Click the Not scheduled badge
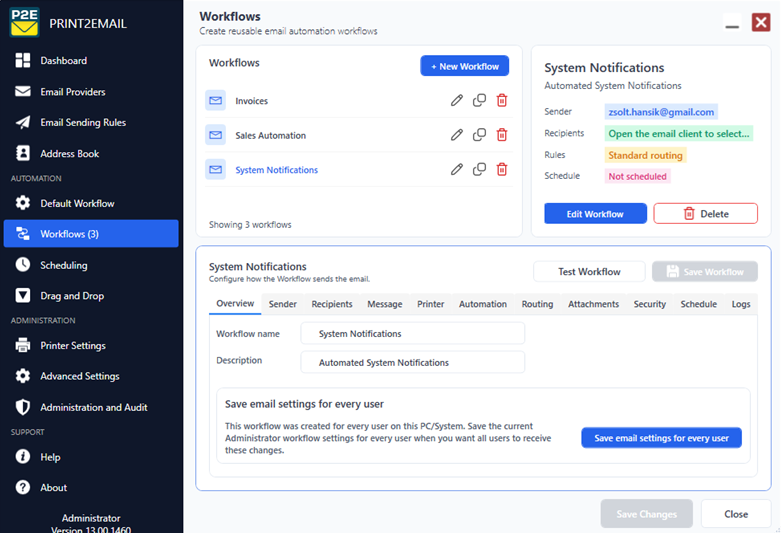The width and height of the screenshot is (781, 533). [x=638, y=176]
